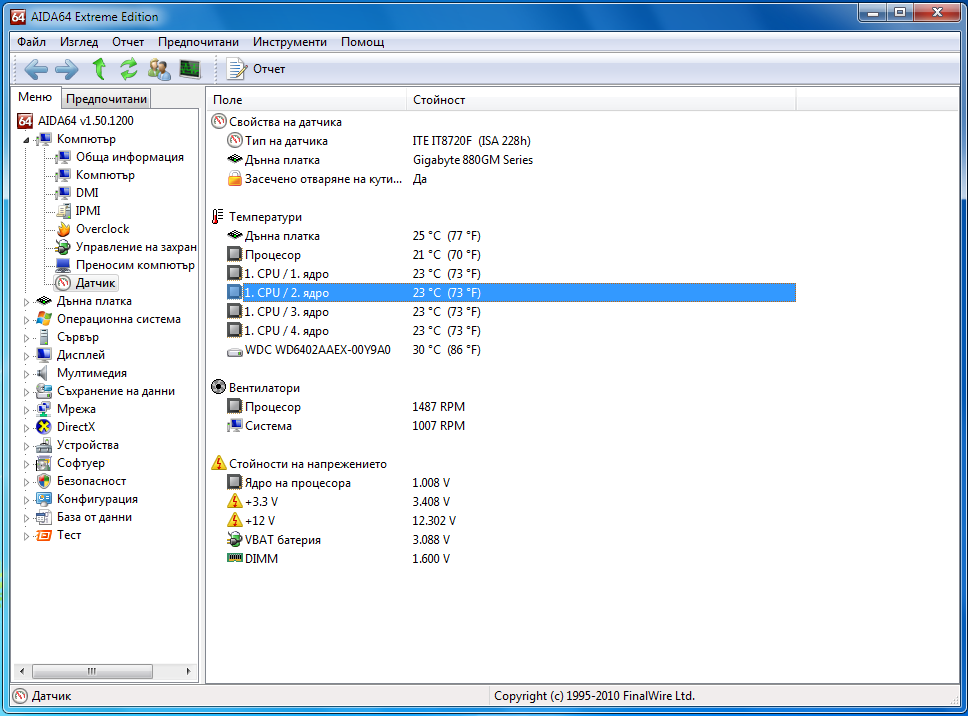Click the Операционна система Windows flag icon
Image resolution: width=968 pixels, height=716 pixels.
tap(44, 319)
